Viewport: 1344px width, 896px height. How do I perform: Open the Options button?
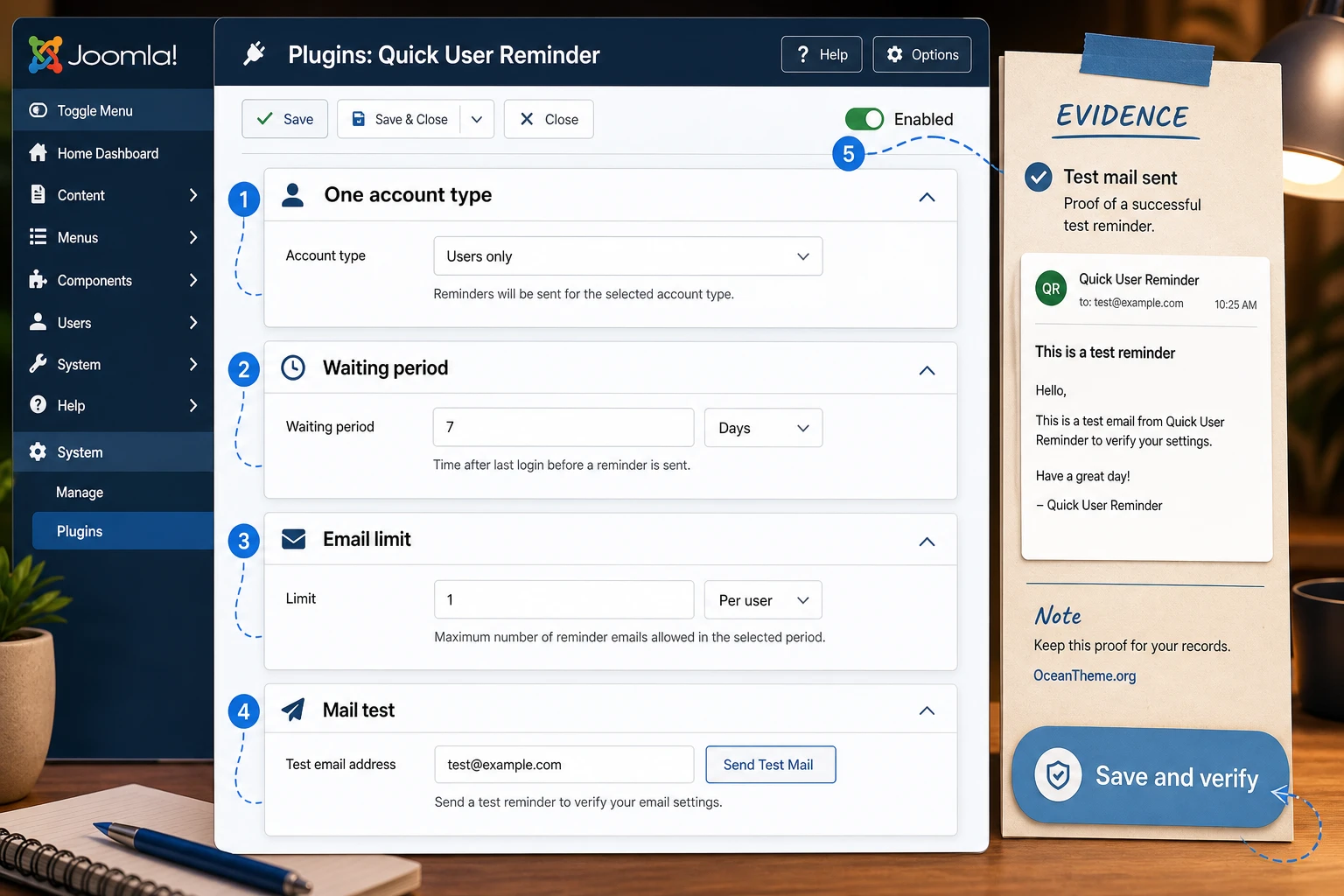pos(922,54)
